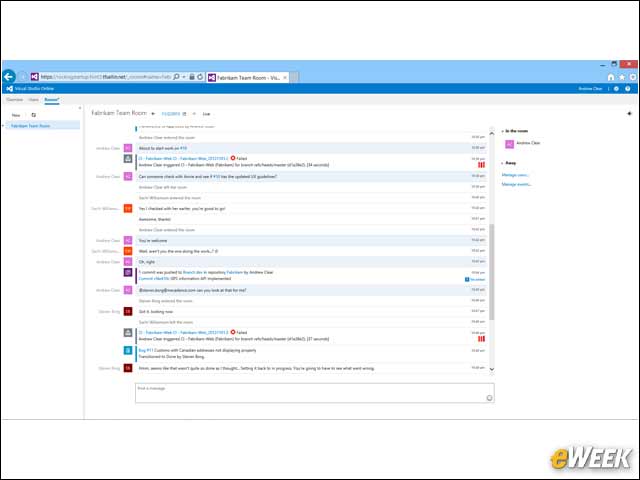Open a new browser tab

point(294,77)
